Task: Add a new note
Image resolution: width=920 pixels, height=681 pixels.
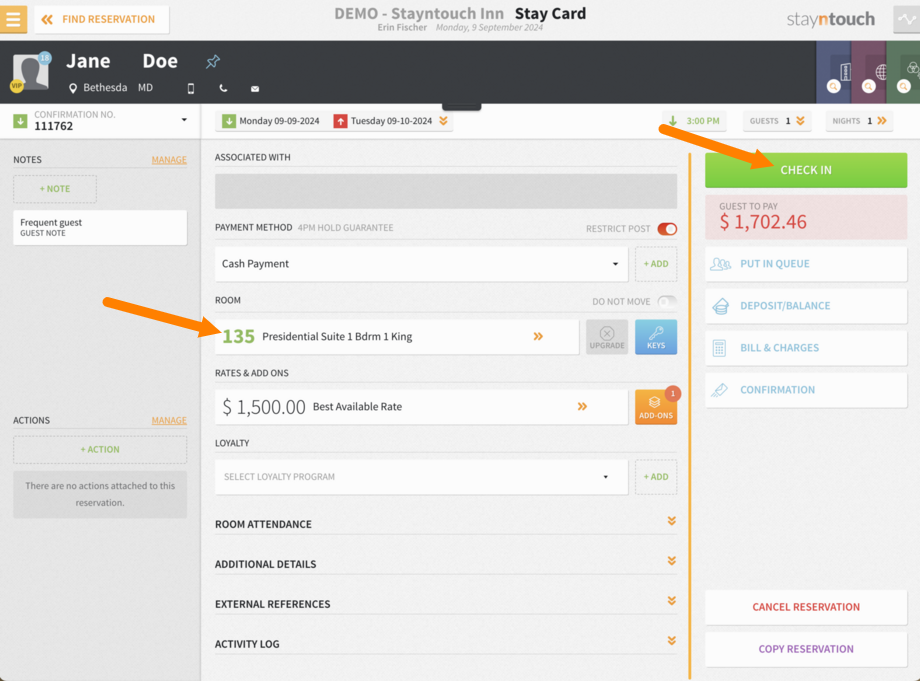Action: tap(55, 189)
